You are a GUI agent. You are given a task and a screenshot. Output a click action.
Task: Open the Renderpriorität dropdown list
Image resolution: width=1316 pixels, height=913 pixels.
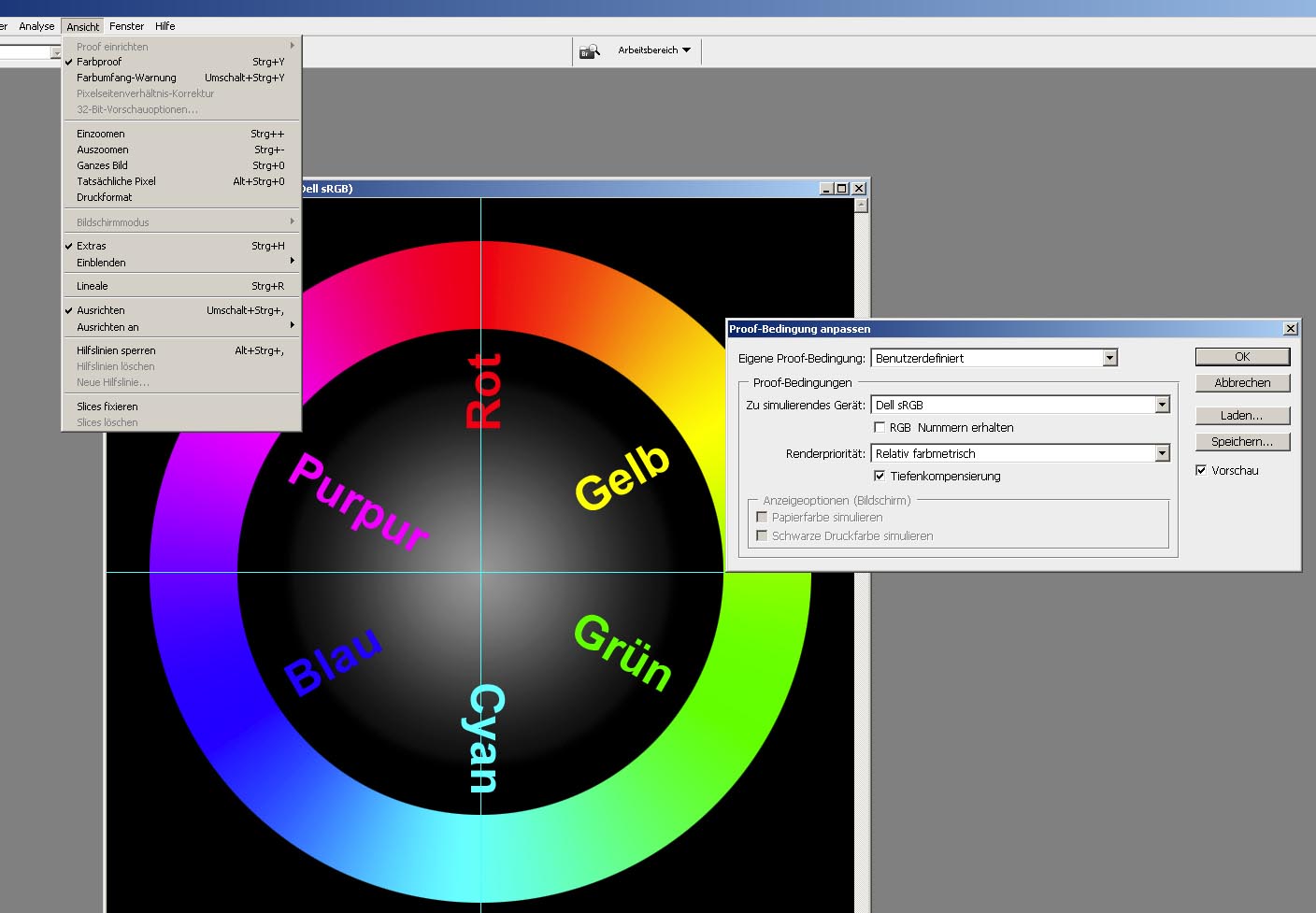(1162, 454)
